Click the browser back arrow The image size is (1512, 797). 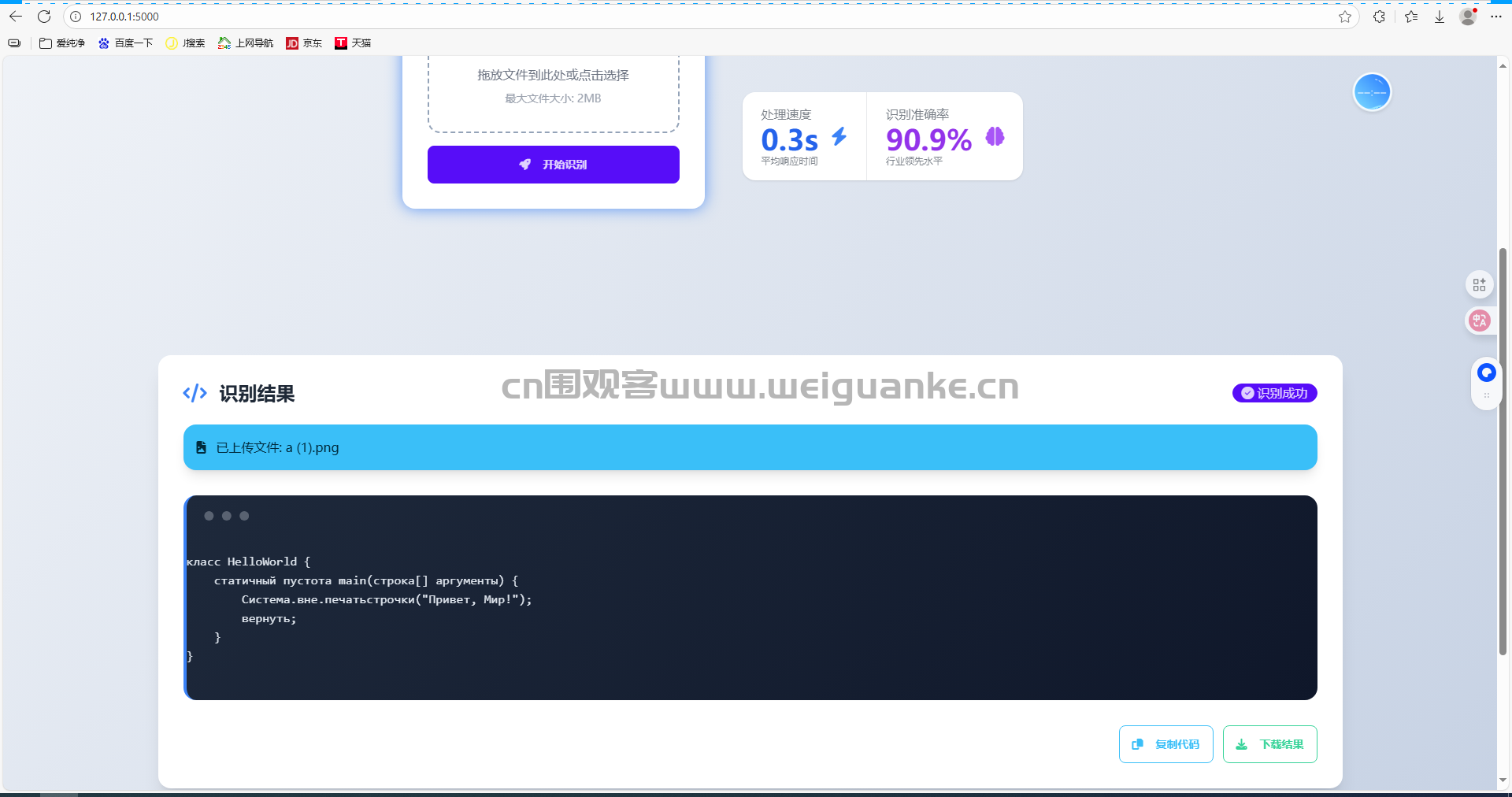(x=16, y=17)
